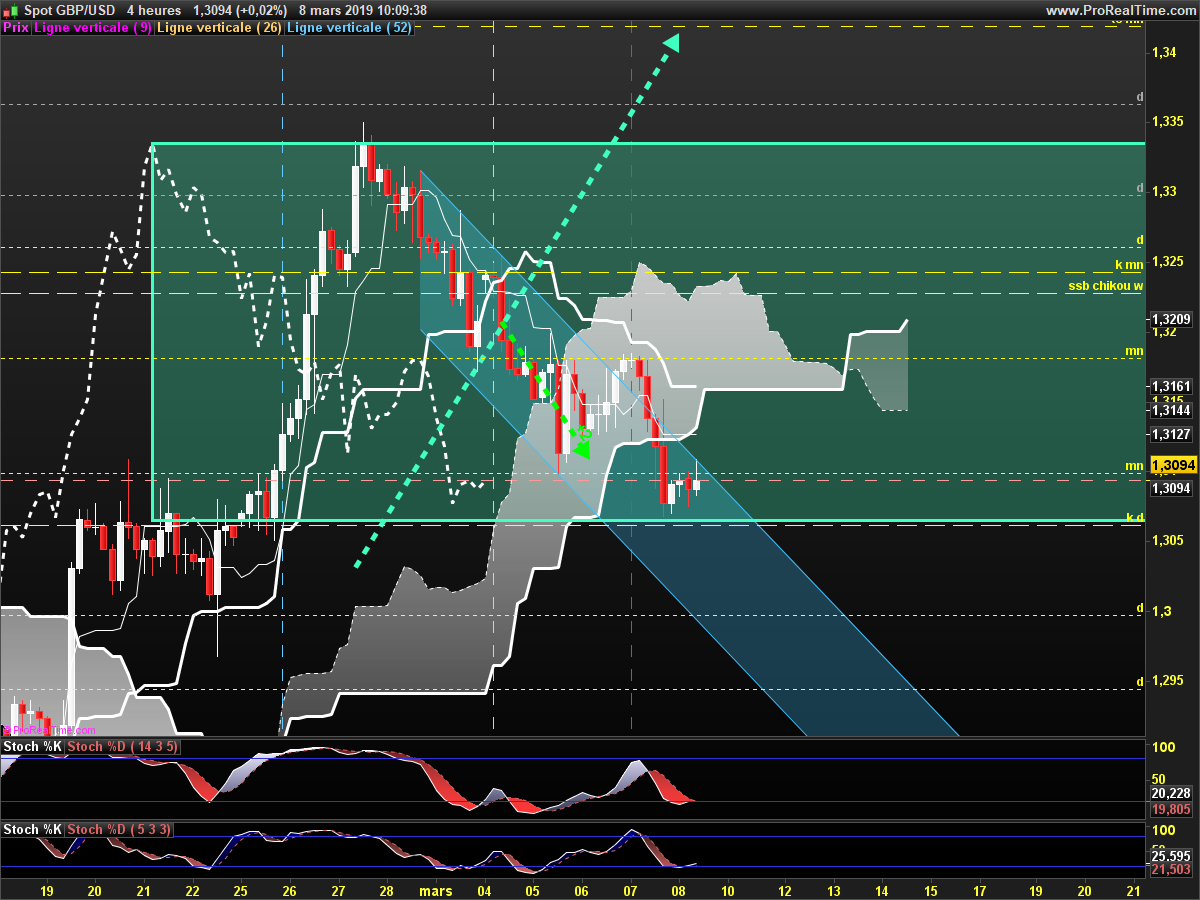This screenshot has height=900, width=1200.
Task: Click the 04 date axis label
Action: pos(484,889)
